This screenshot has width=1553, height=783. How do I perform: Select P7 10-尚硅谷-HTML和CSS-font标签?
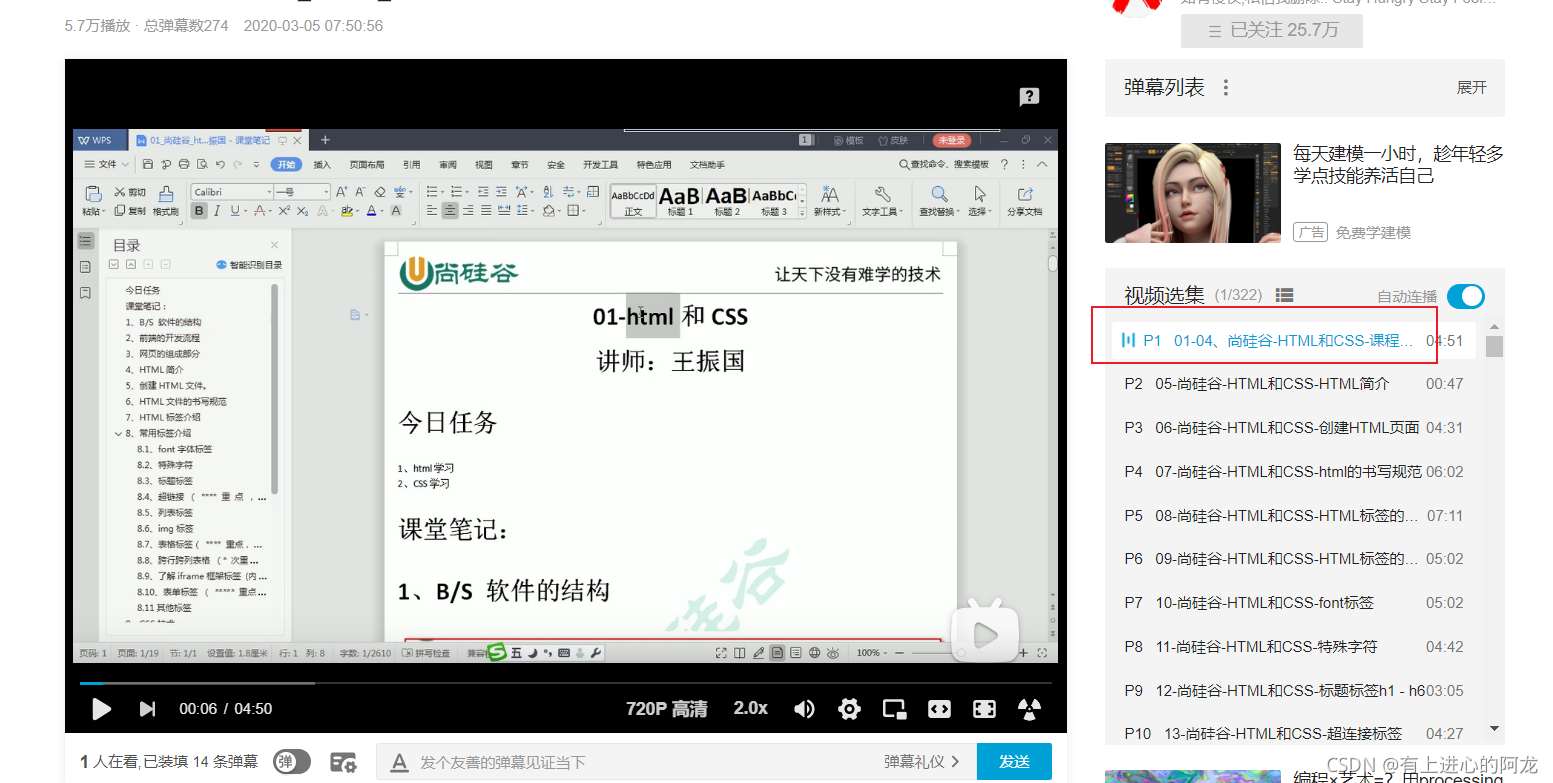1292,603
